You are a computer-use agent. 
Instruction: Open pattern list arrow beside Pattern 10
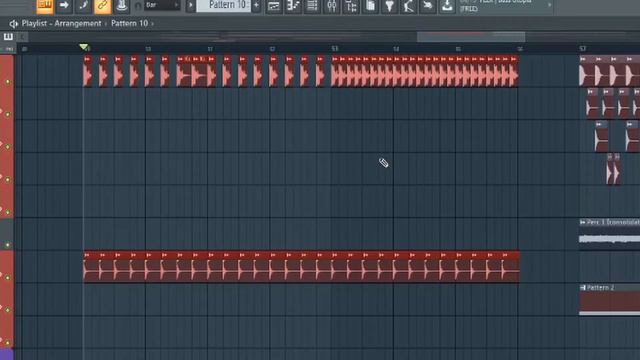191,5
